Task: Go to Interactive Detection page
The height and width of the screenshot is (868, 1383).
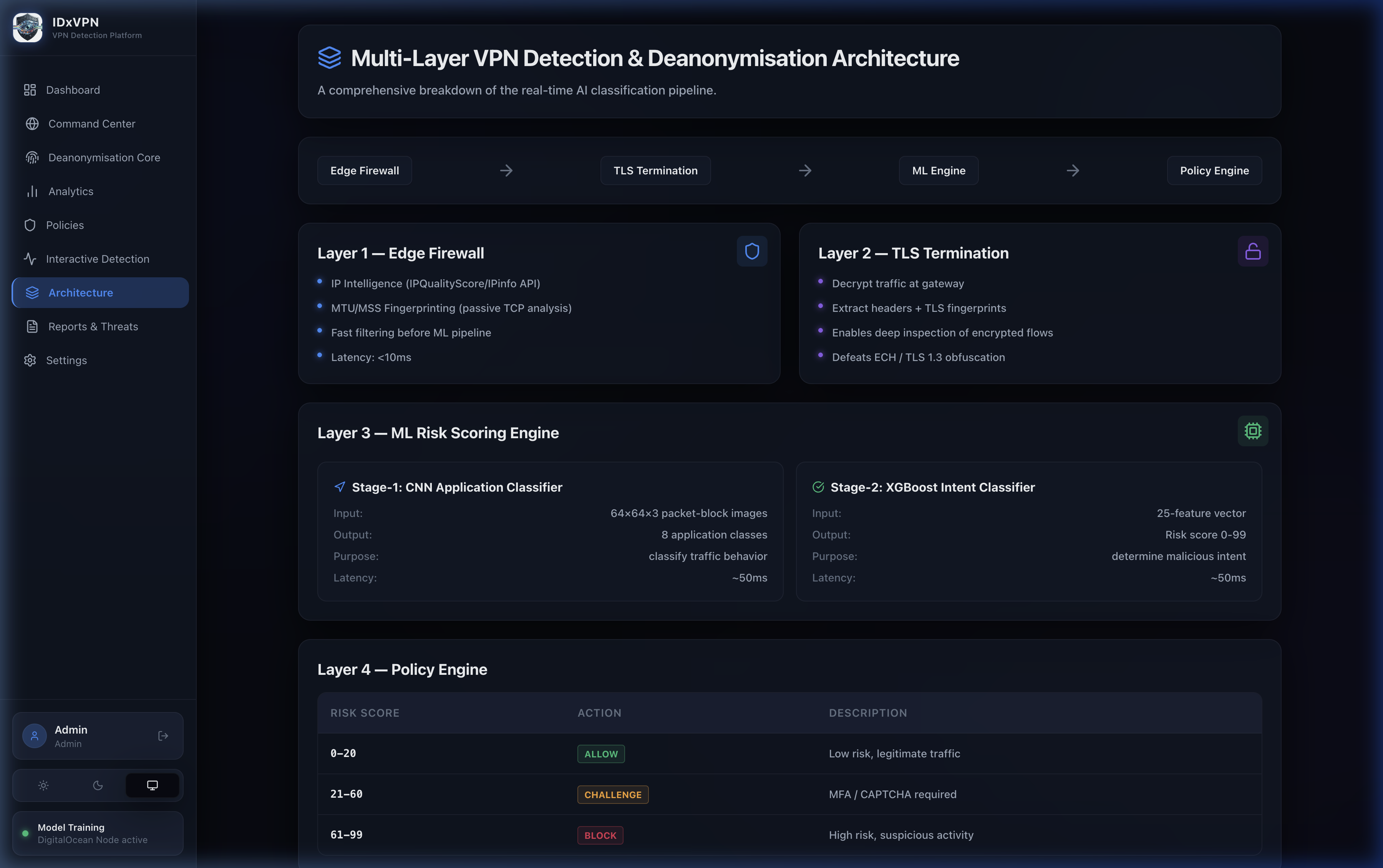Action: click(x=97, y=259)
